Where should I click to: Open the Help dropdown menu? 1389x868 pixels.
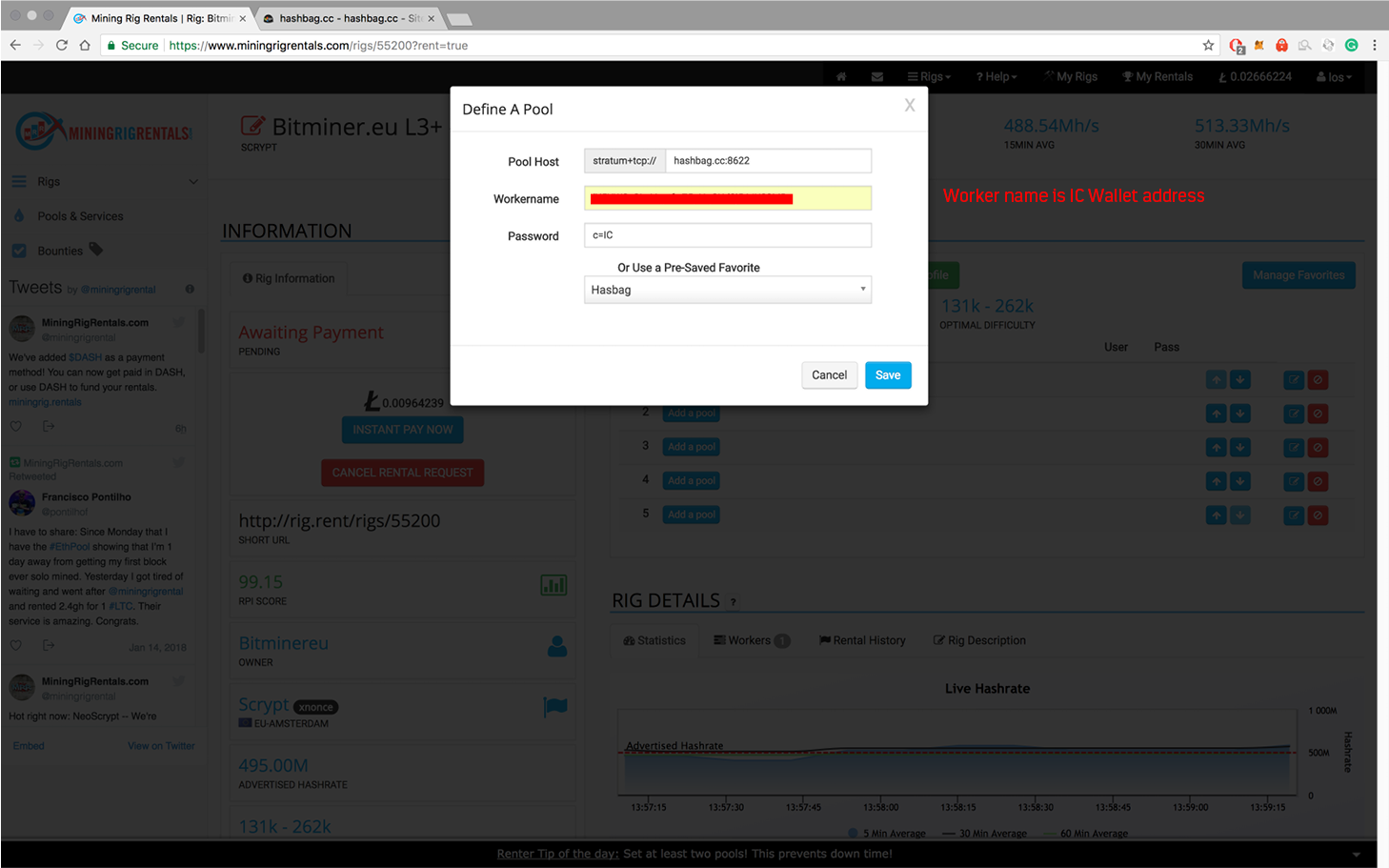point(996,77)
